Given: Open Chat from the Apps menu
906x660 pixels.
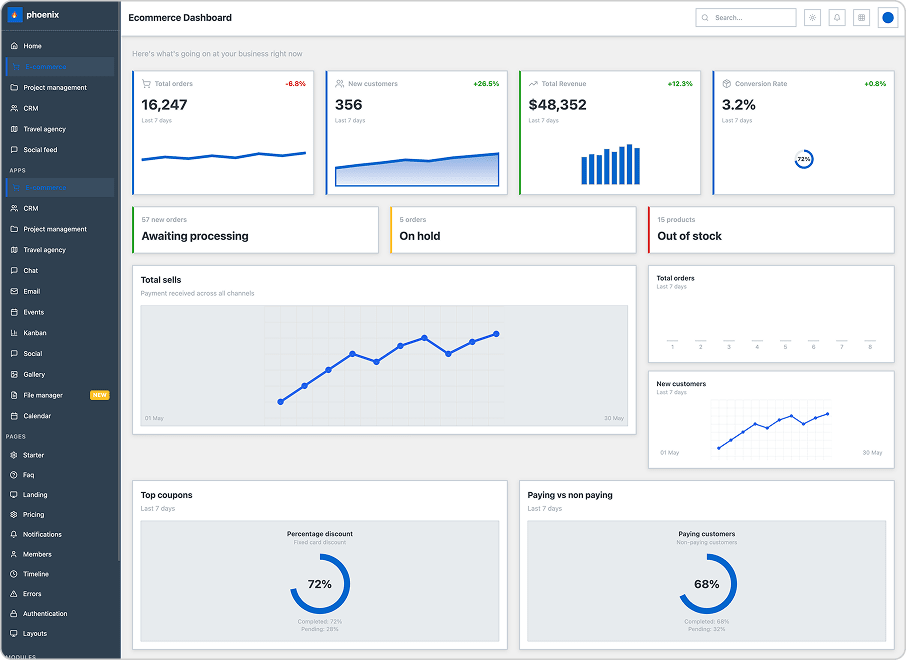Looking at the screenshot, I should (x=31, y=270).
